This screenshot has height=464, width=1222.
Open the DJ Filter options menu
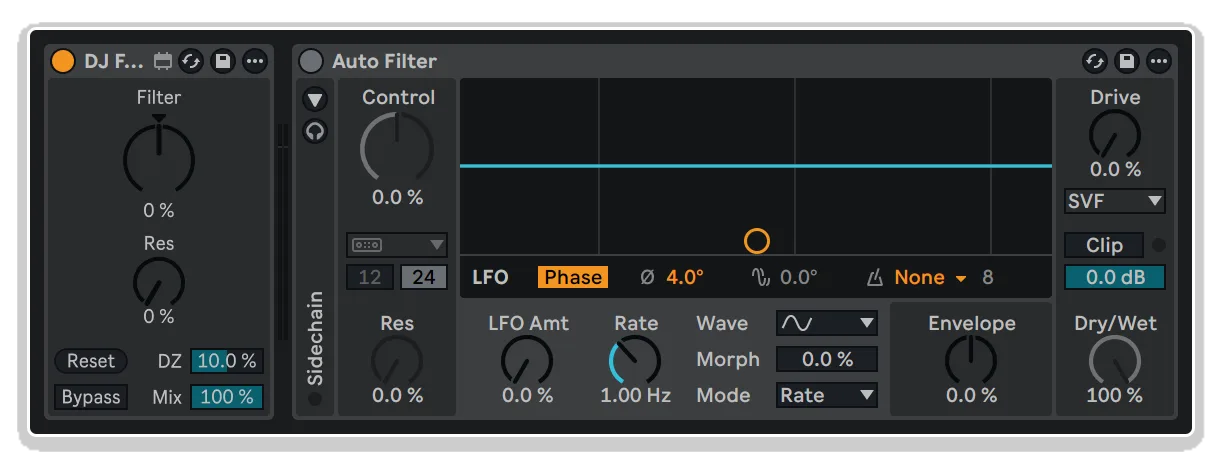pos(255,61)
